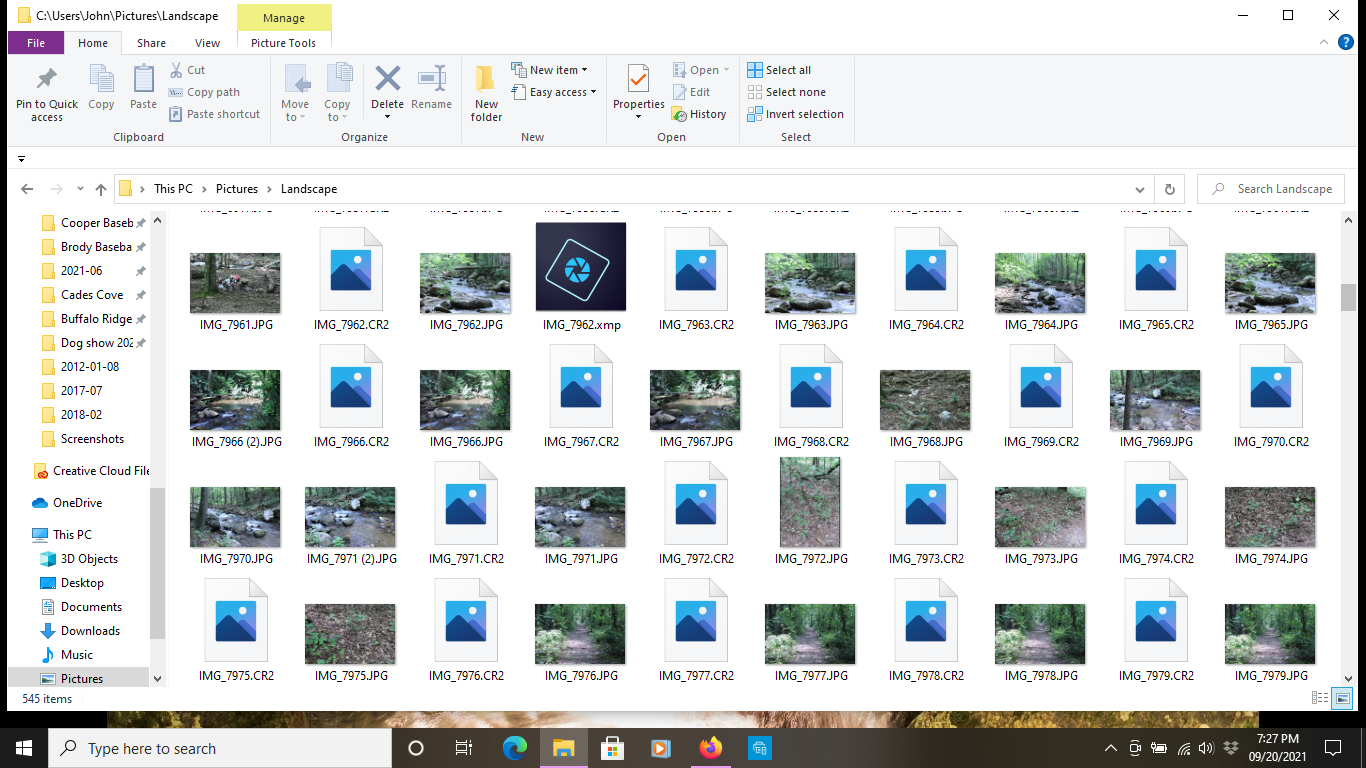Click the Copy icon in the ribbon

tap(100, 90)
